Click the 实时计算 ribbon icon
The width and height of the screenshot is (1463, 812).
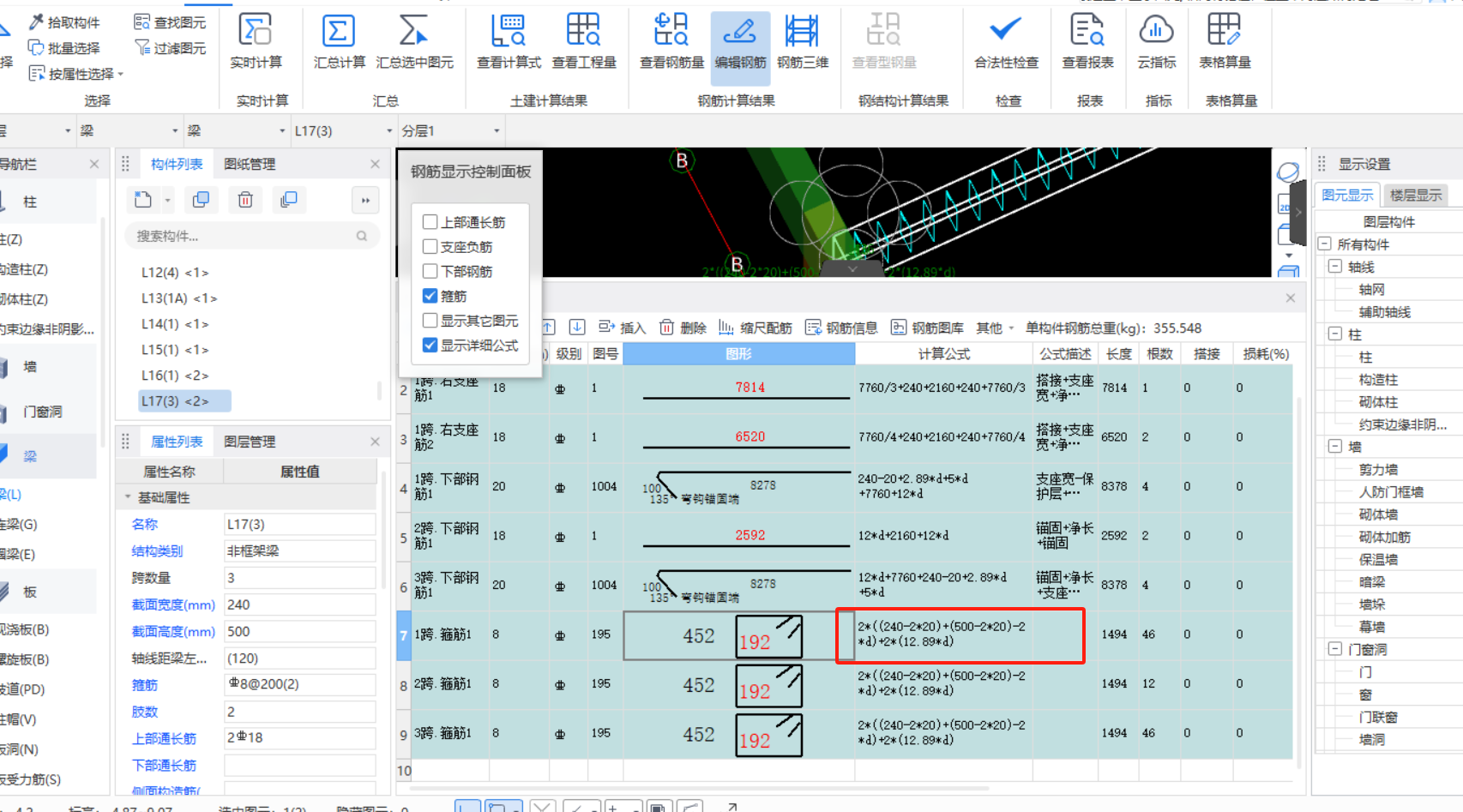click(x=256, y=40)
